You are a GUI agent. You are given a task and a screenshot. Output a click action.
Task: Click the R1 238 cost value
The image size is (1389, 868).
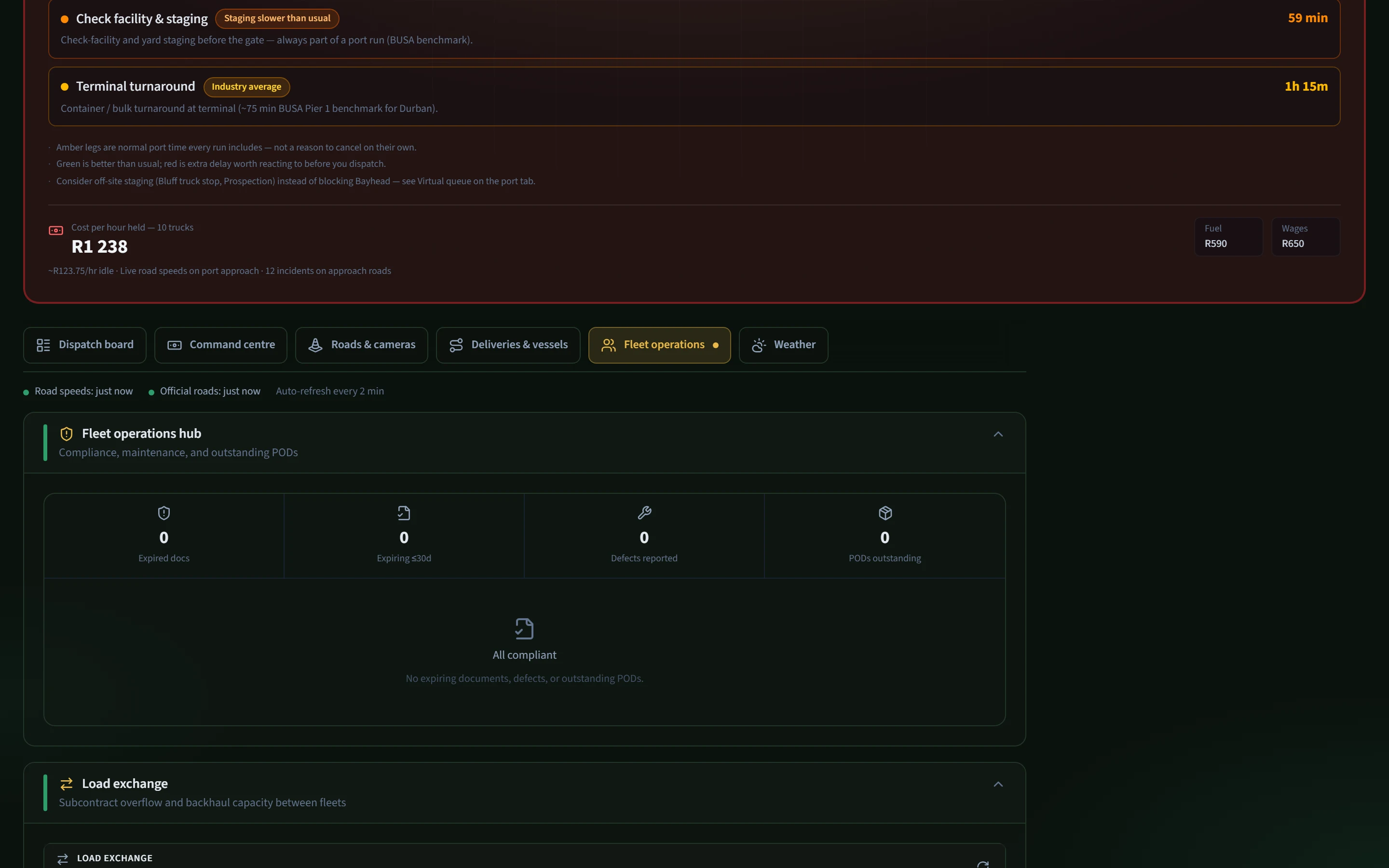pos(99,247)
